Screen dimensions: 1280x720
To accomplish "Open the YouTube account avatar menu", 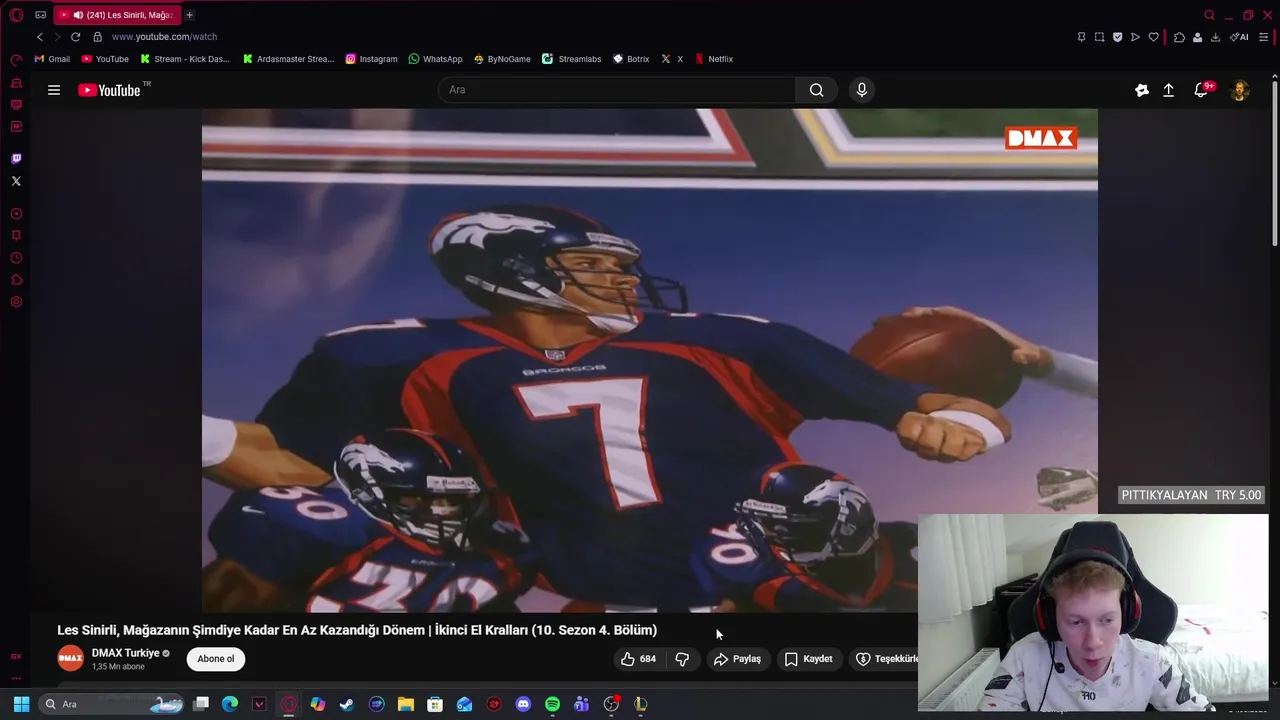I will click(1240, 90).
